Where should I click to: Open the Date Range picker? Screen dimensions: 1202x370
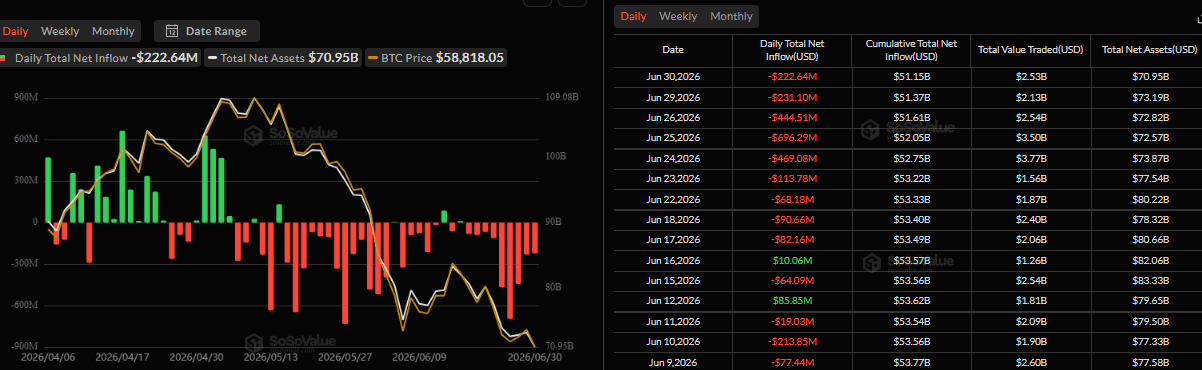pos(207,32)
